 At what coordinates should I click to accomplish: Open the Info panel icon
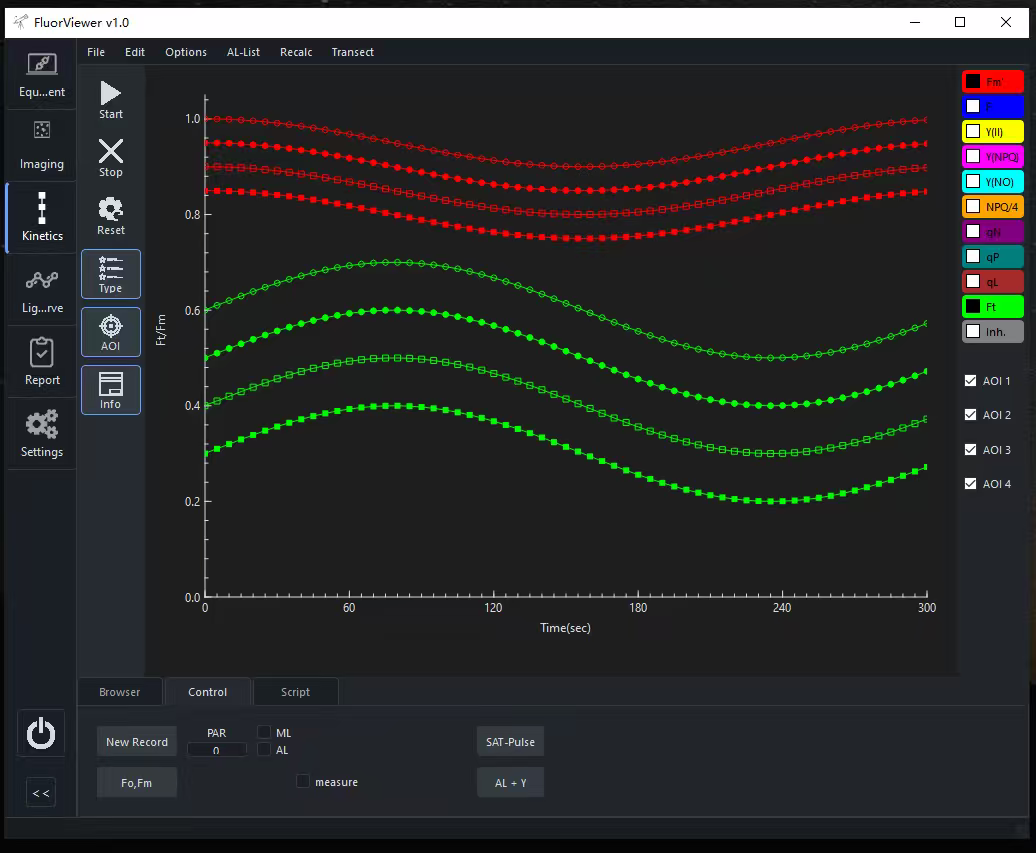click(x=111, y=389)
